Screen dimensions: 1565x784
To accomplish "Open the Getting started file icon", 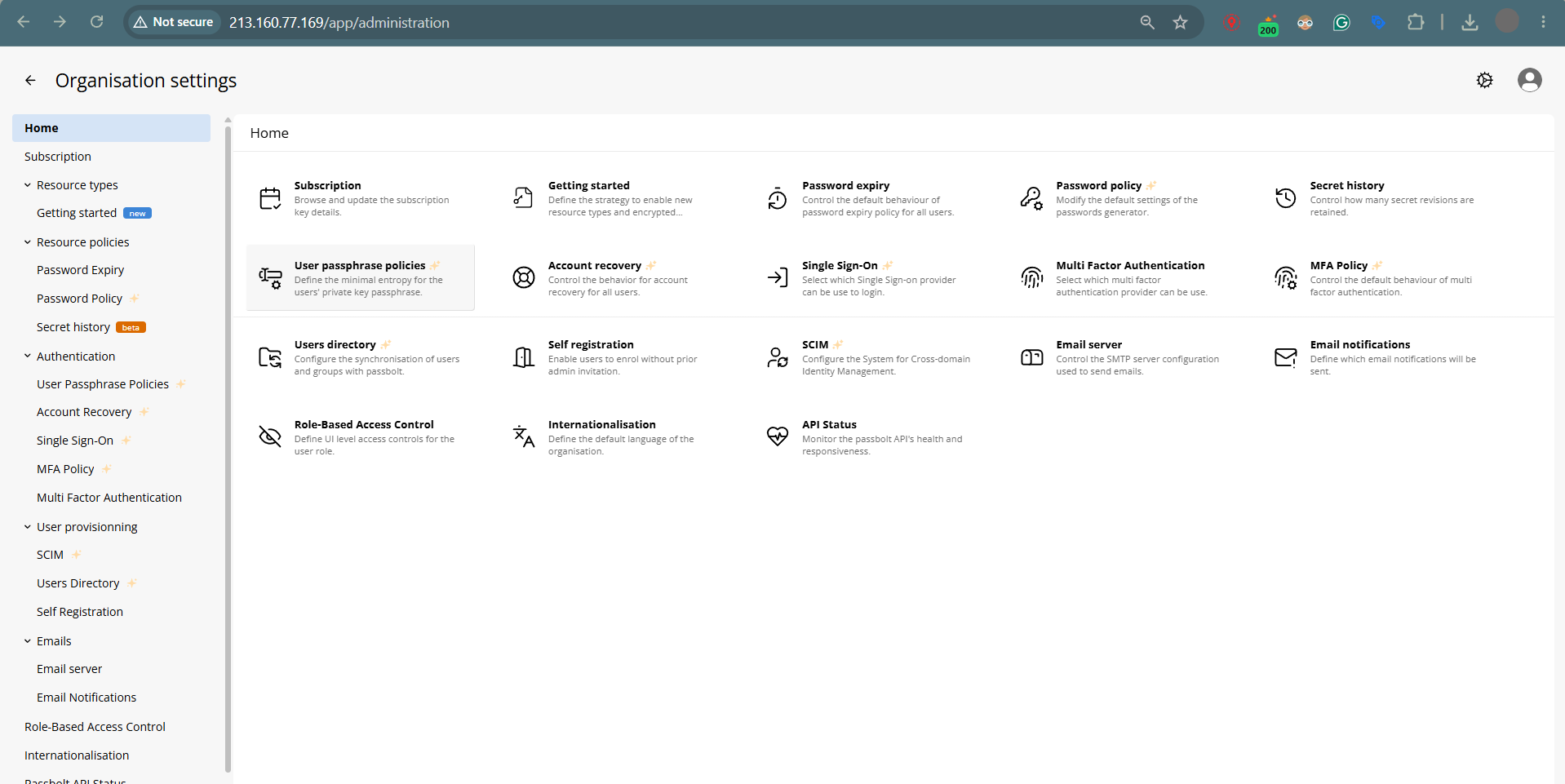I will click(x=523, y=197).
